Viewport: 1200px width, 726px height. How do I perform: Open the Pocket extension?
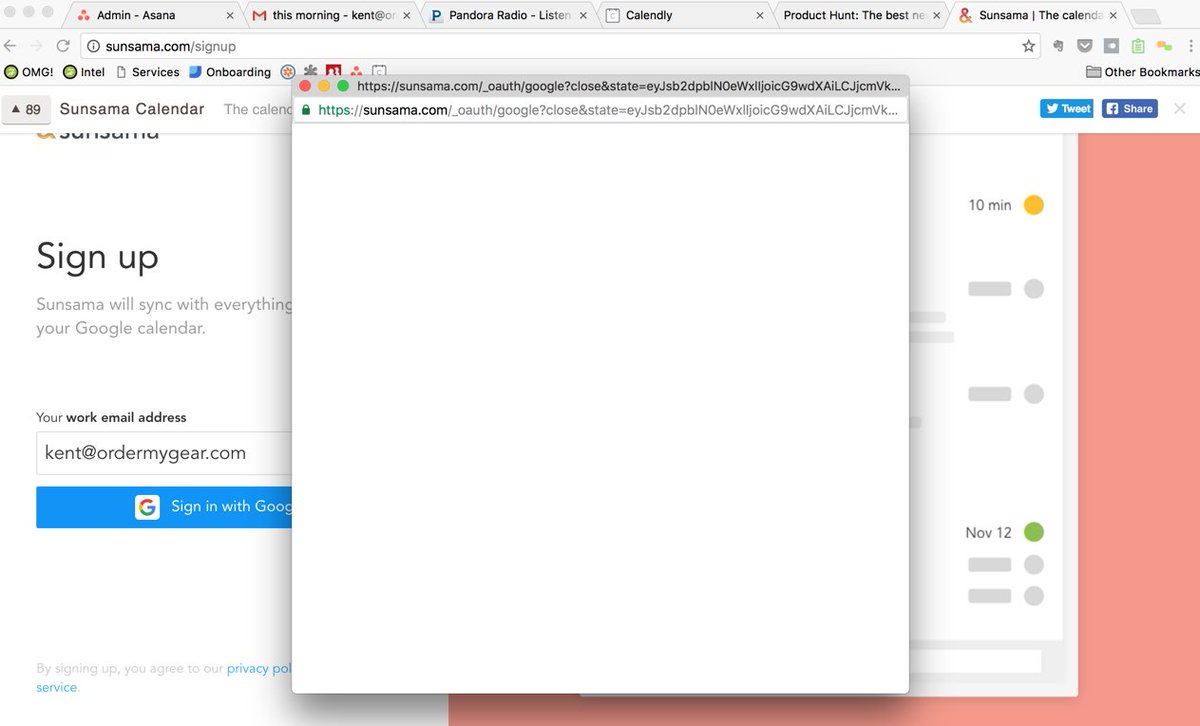[x=1085, y=46]
